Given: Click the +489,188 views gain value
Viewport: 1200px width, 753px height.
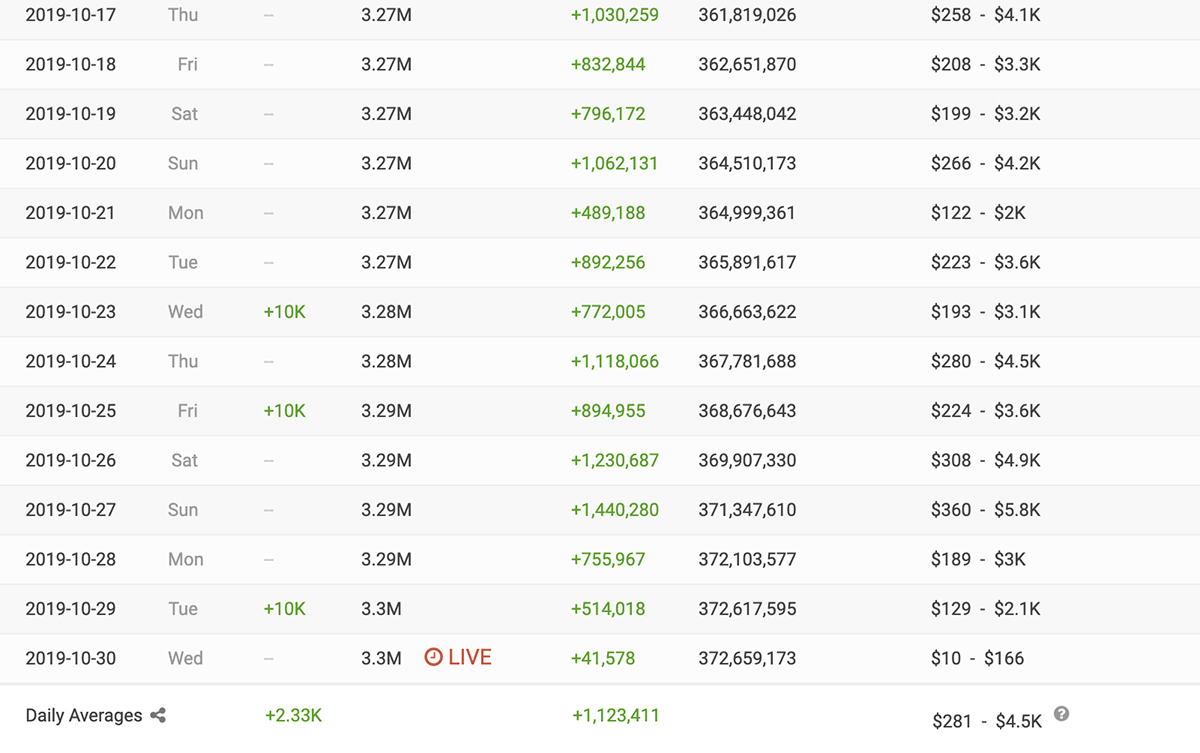Looking at the screenshot, I should point(608,213).
